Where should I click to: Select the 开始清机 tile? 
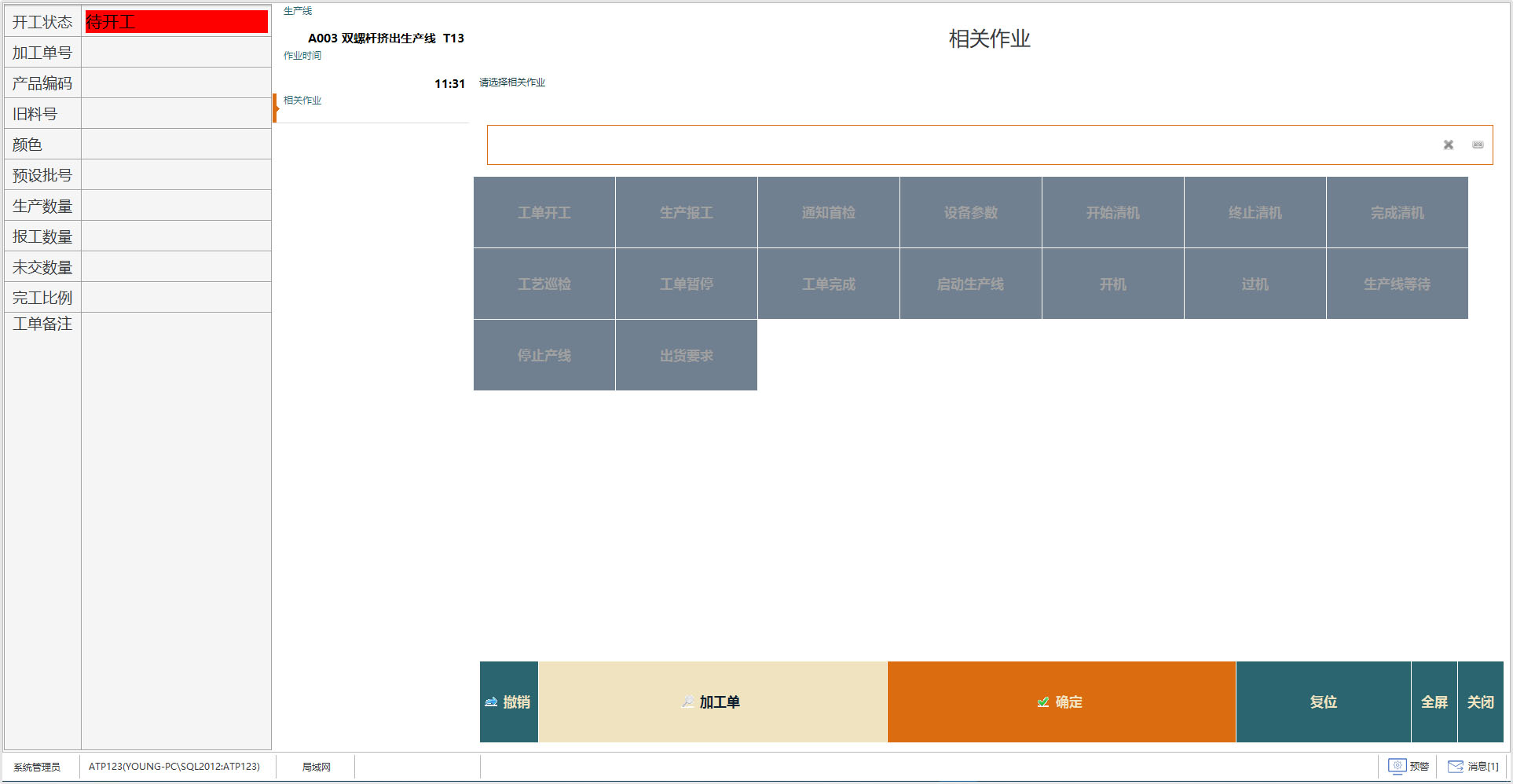1112,213
